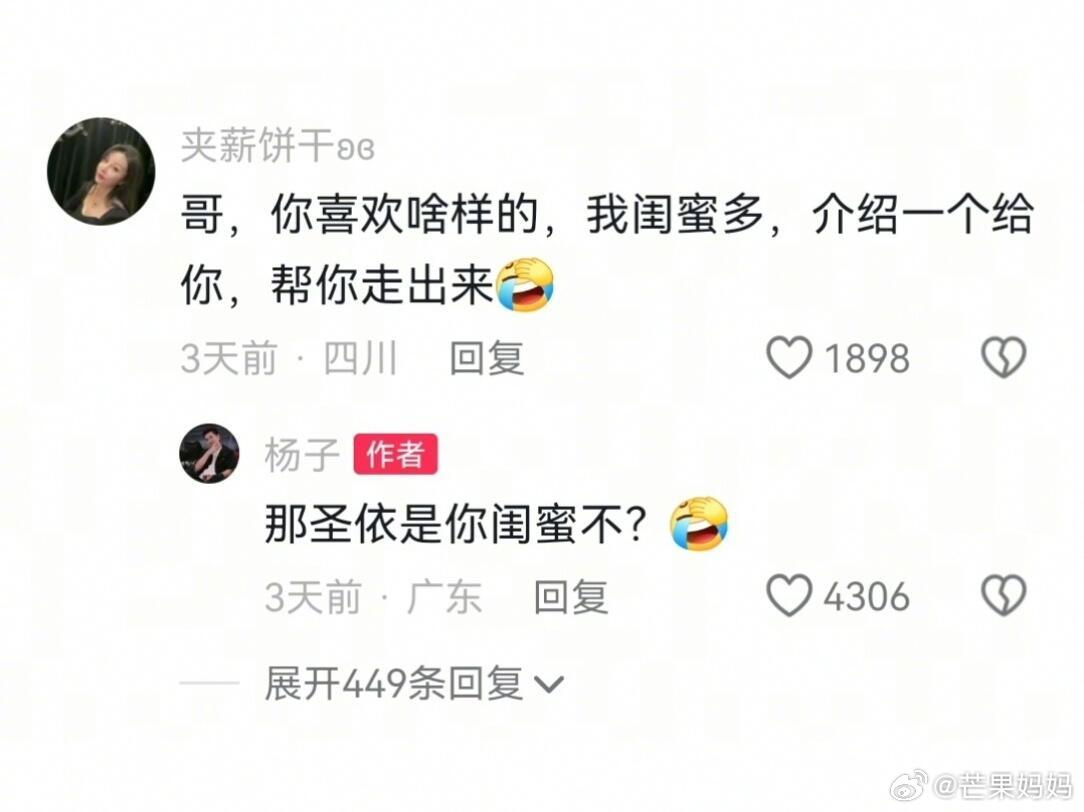
Task: Open username 杨子
Action: tap(301, 455)
